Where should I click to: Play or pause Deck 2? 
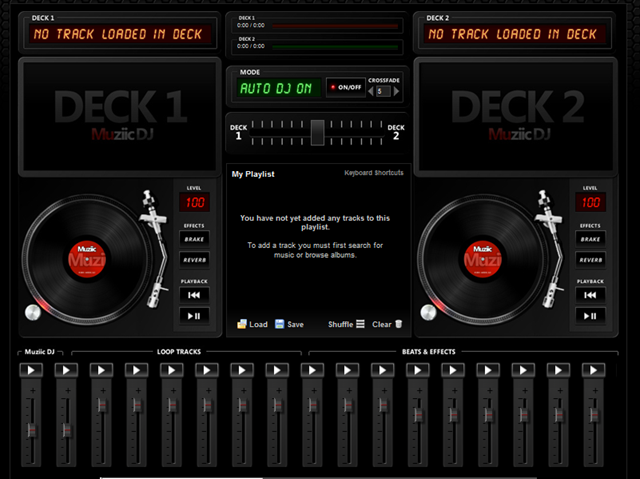590,316
